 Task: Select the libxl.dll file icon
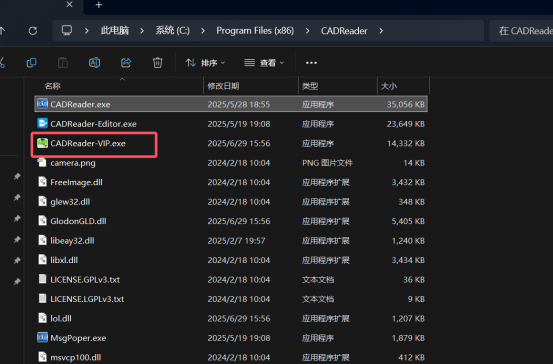42,260
